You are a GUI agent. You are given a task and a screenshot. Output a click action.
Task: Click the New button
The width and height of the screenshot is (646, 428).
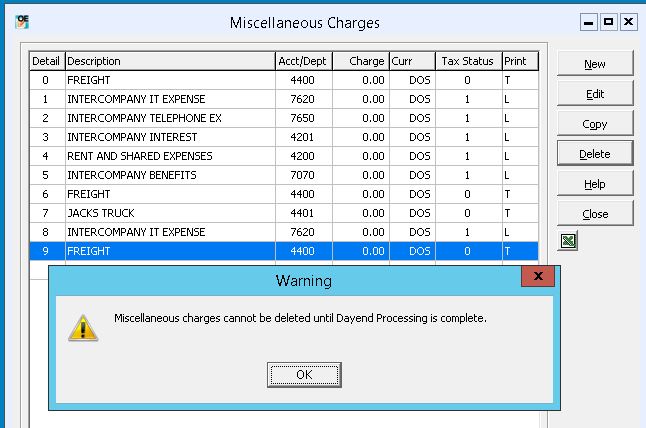click(595, 64)
